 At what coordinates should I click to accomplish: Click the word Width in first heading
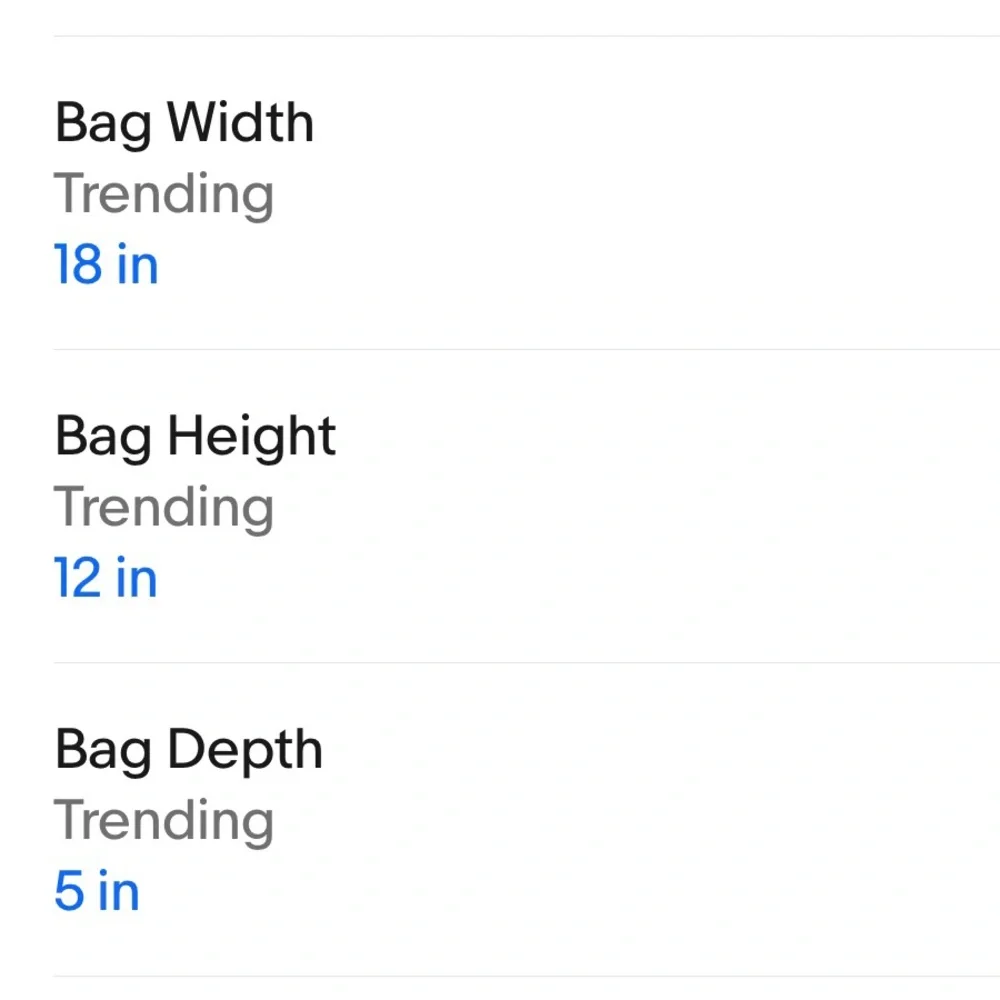pyautogui.click(x=240, y=121)
